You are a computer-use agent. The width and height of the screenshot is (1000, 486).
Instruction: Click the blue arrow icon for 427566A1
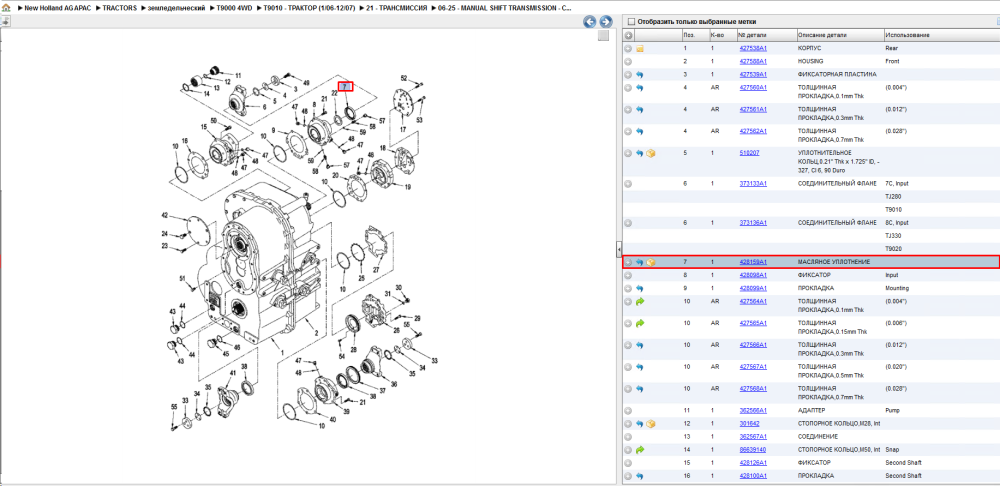[x=640, y=345]
